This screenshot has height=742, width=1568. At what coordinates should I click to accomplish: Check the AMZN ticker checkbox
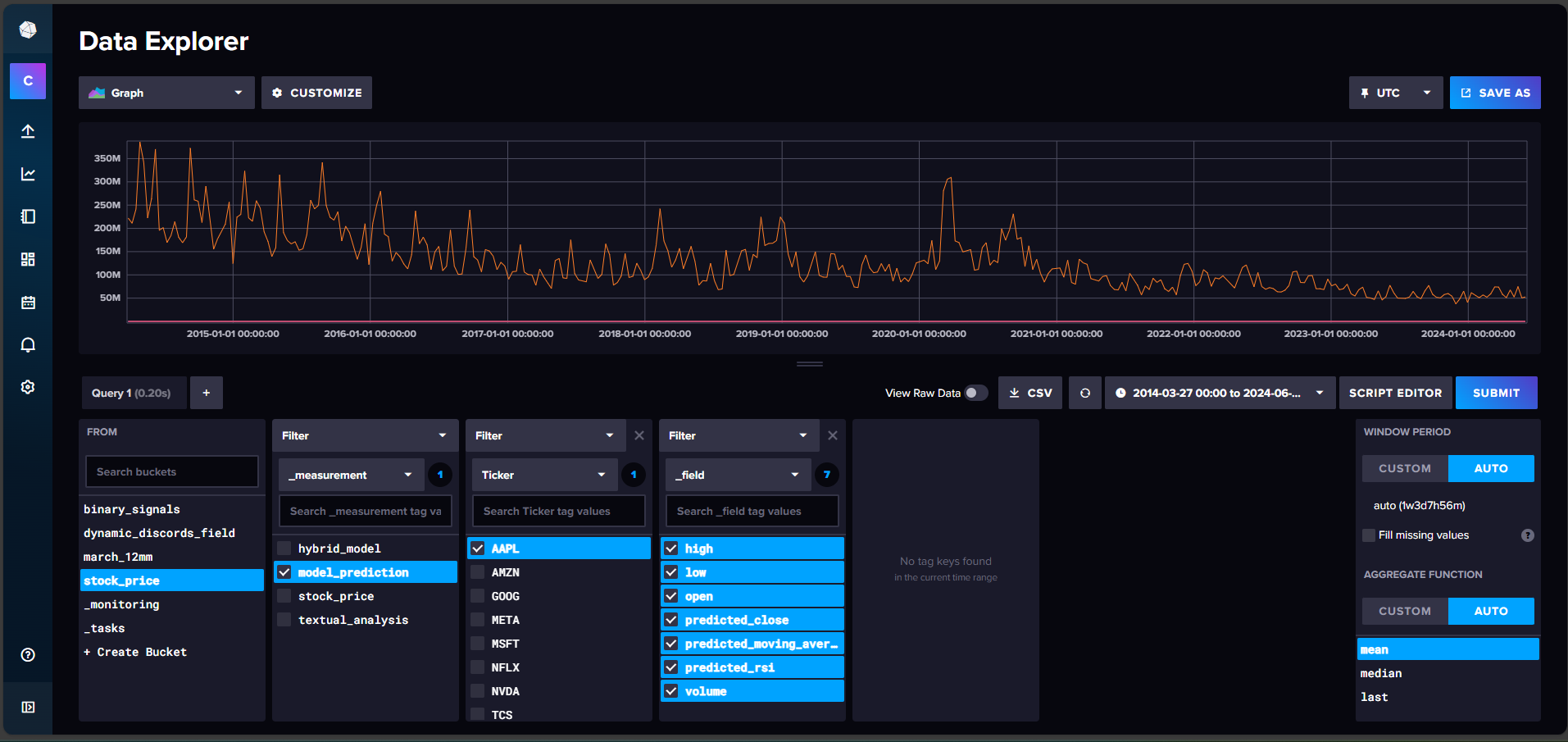(478, 572)
